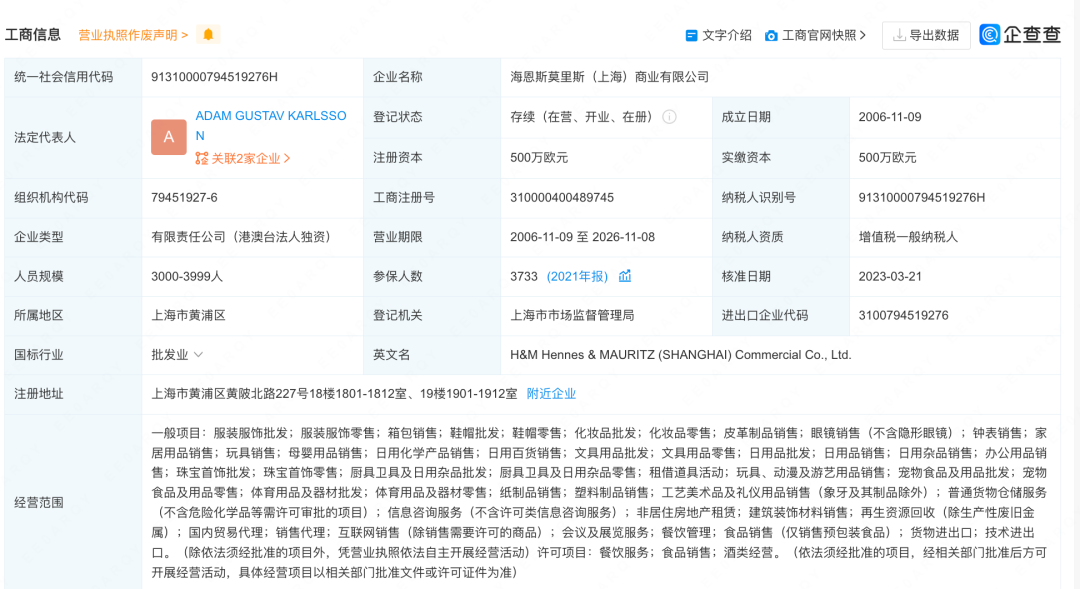
Task: Click the 工商官网快照 camera icon
Action: click(771, 35)
